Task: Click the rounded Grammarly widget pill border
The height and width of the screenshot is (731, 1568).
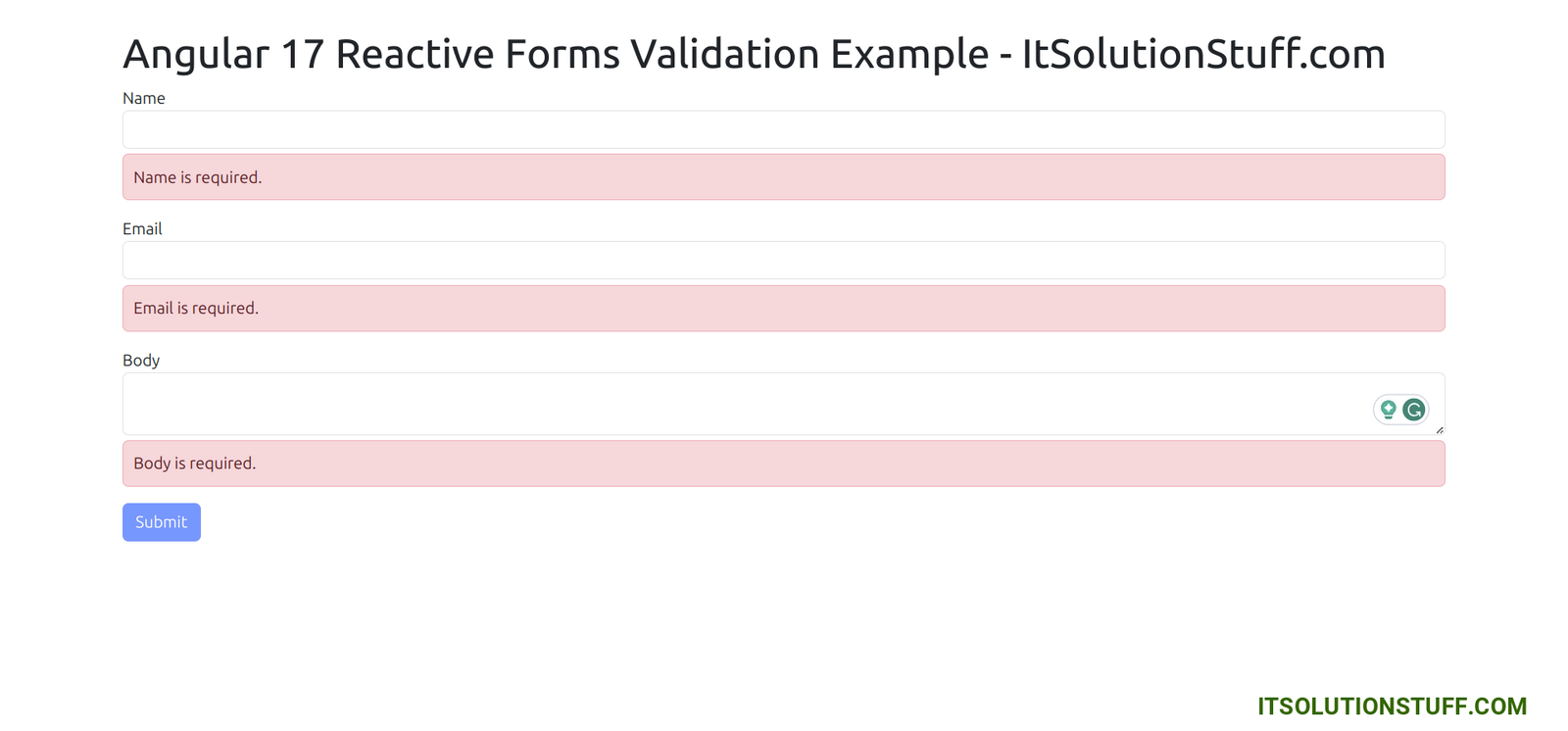Action: tap(1400, 396)
